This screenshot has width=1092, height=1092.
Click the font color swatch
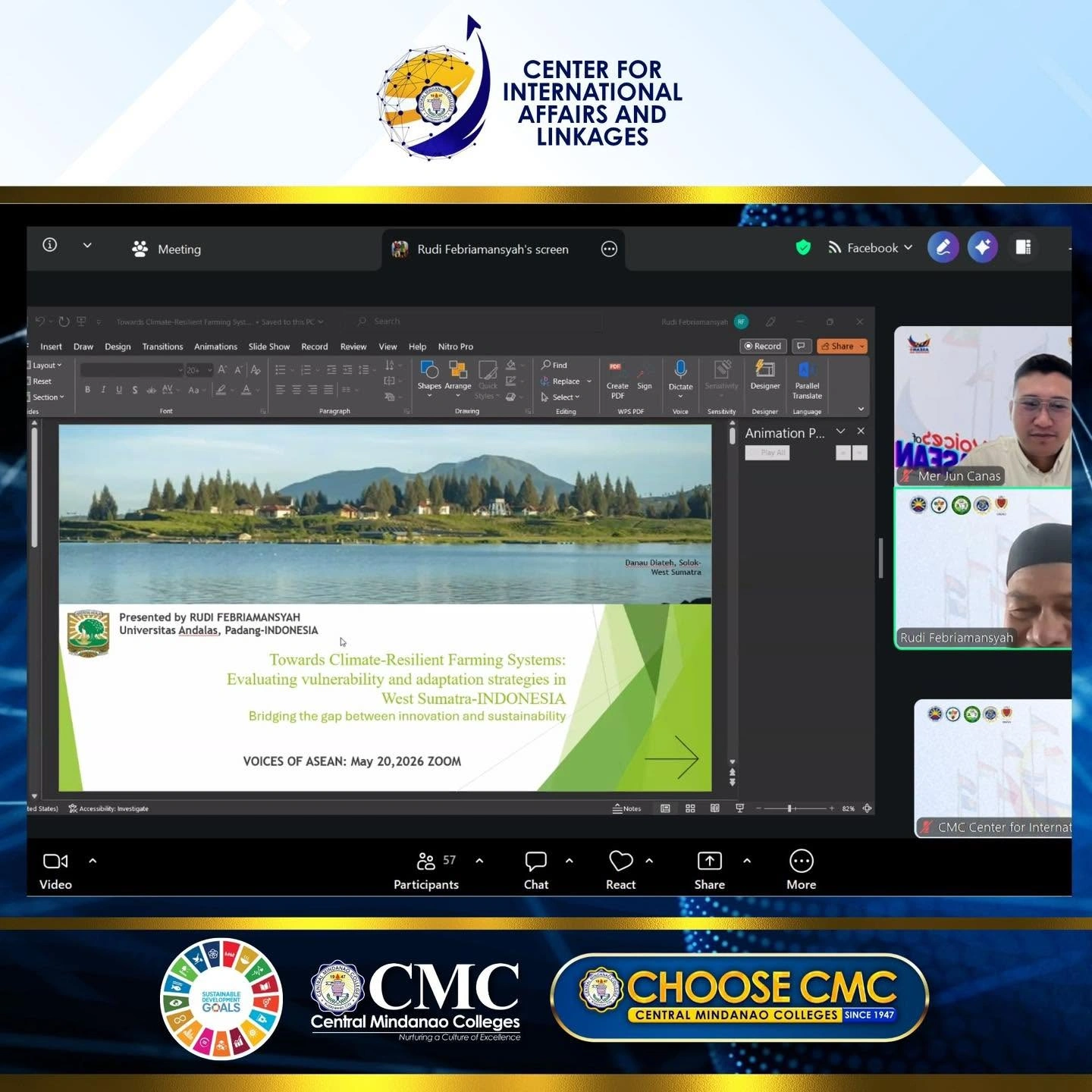(x=246, y=390)
